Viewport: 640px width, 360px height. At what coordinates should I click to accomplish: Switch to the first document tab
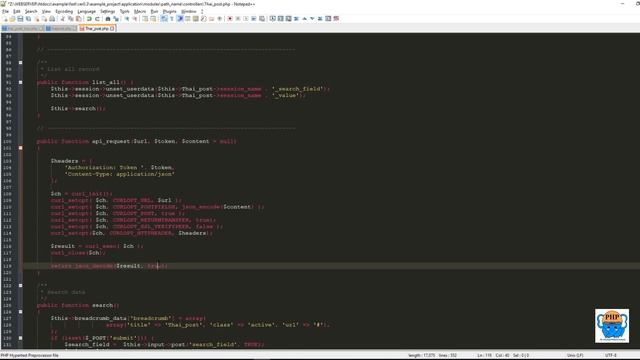(x=22, y=29)
